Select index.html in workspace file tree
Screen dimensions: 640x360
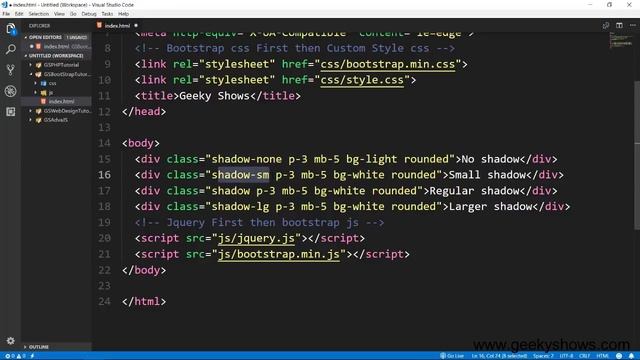point(57,101)
